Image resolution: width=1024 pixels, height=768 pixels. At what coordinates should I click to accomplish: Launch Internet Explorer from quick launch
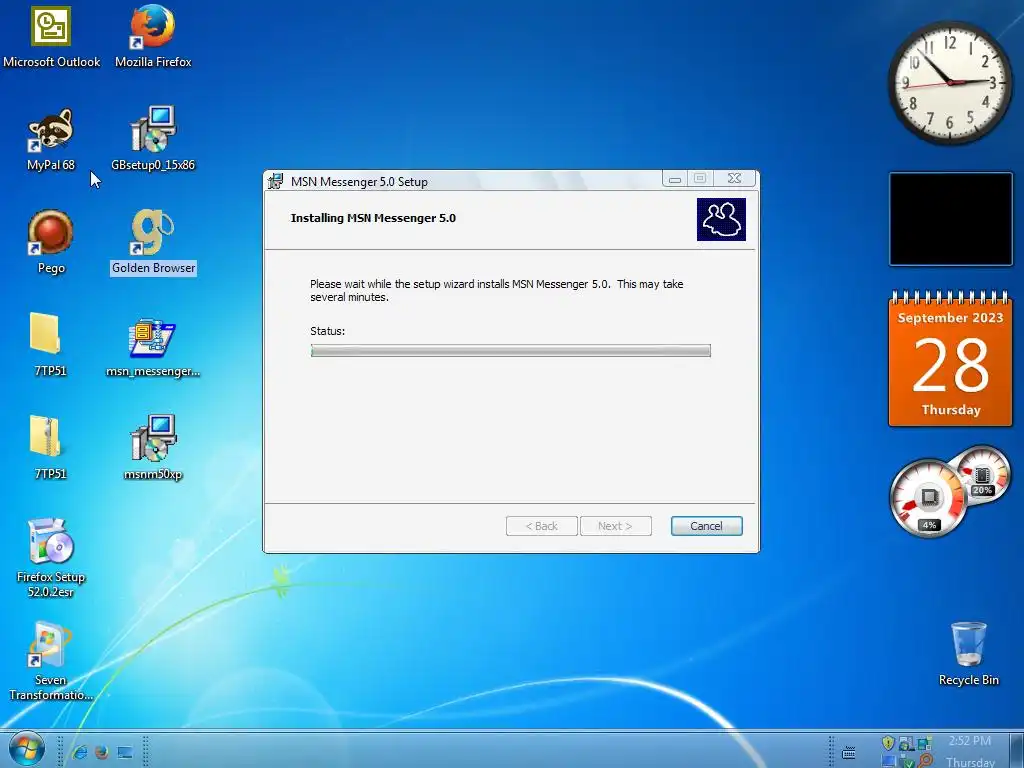[x=80, y=752]
